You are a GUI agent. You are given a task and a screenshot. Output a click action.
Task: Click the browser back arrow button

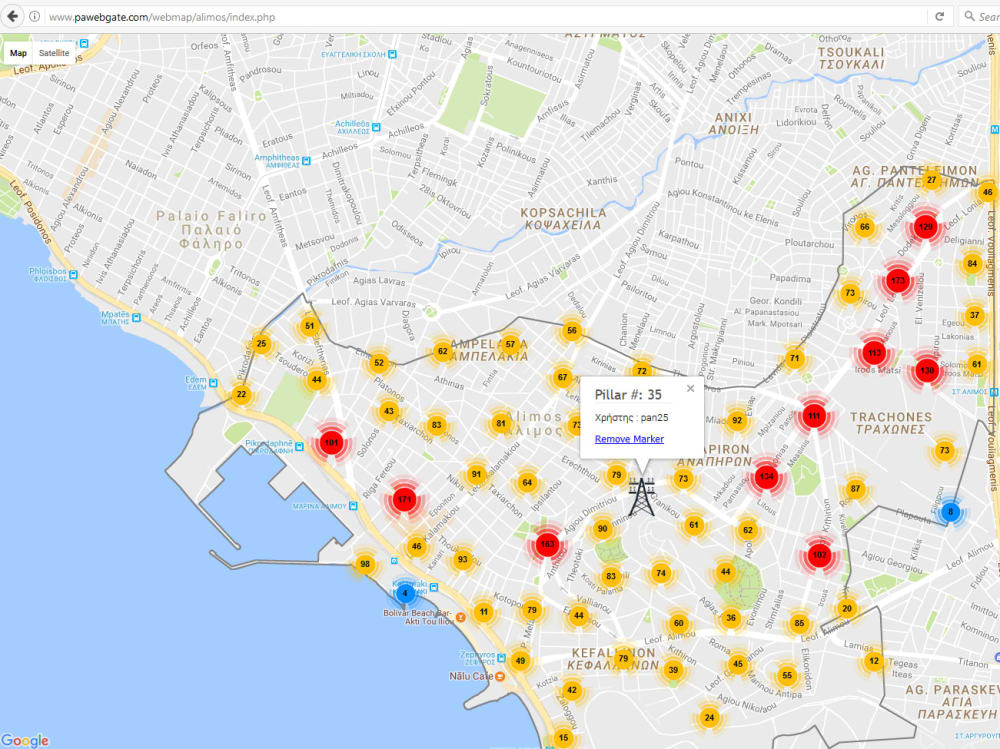point(12,17)
